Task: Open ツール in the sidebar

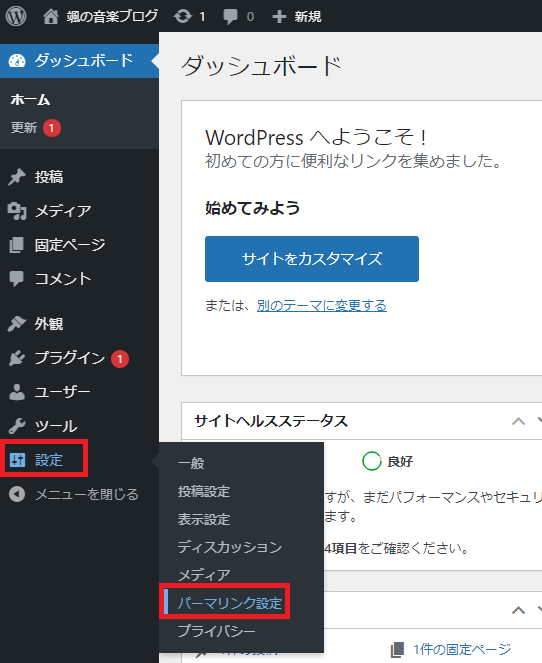Action: click(x=56, y=426)
